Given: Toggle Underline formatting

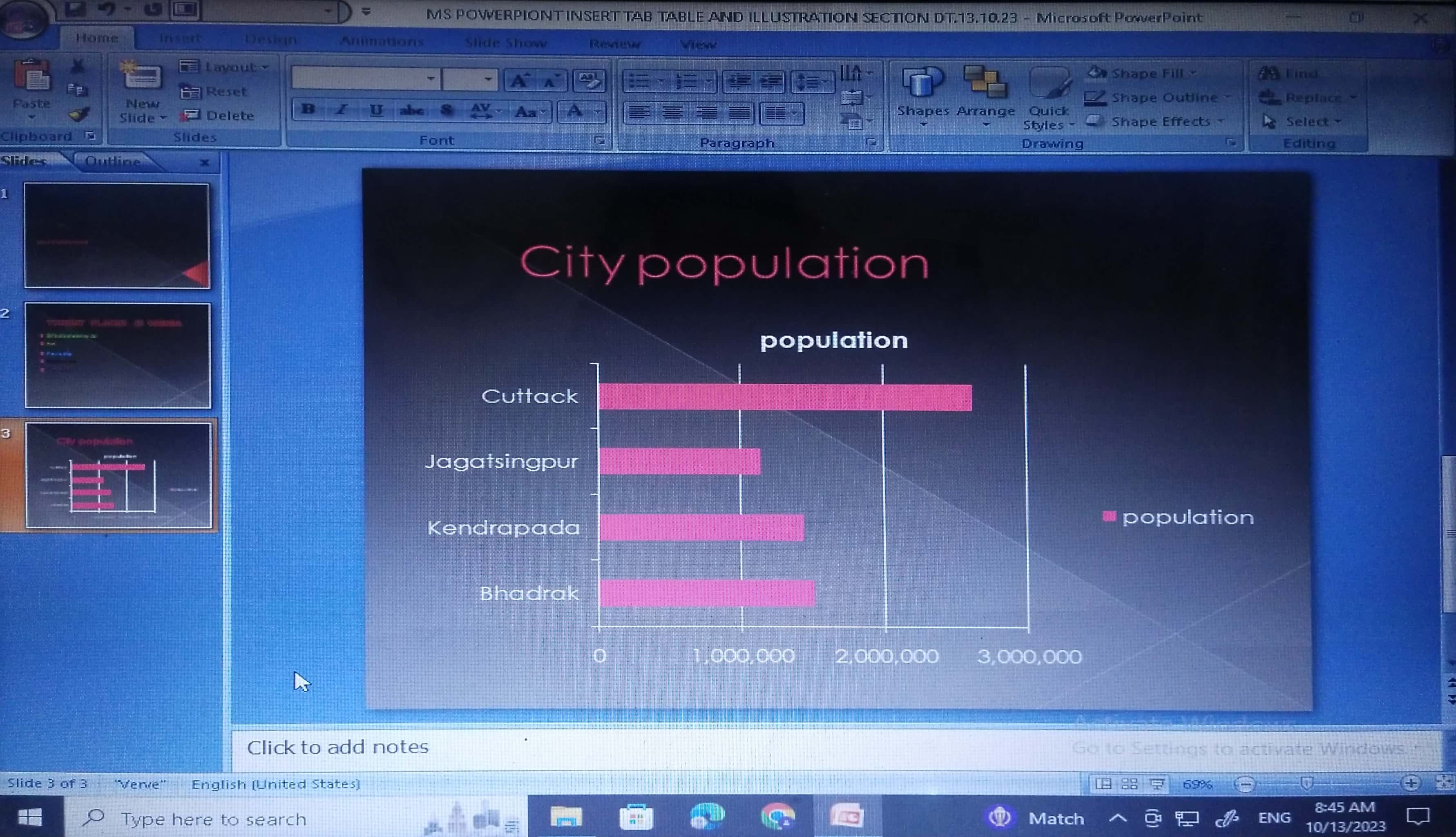Looking at the screenshot, I should [x=376, y=110].
